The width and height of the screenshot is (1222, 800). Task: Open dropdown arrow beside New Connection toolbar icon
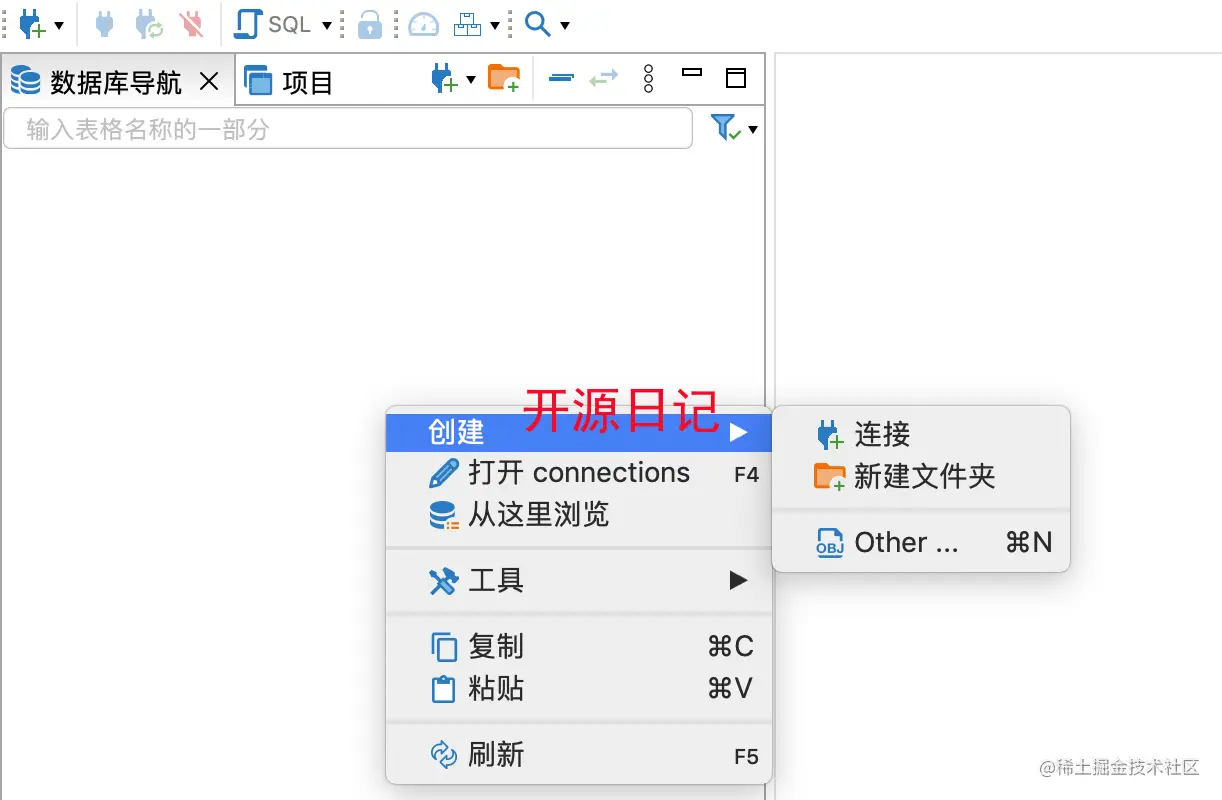[x=59, y=25]
